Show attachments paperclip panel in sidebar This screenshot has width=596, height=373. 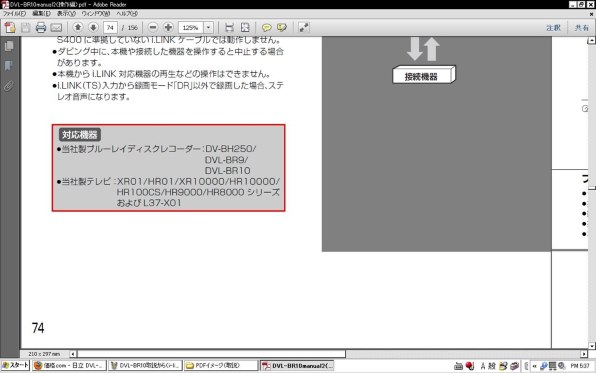(9, 86)
